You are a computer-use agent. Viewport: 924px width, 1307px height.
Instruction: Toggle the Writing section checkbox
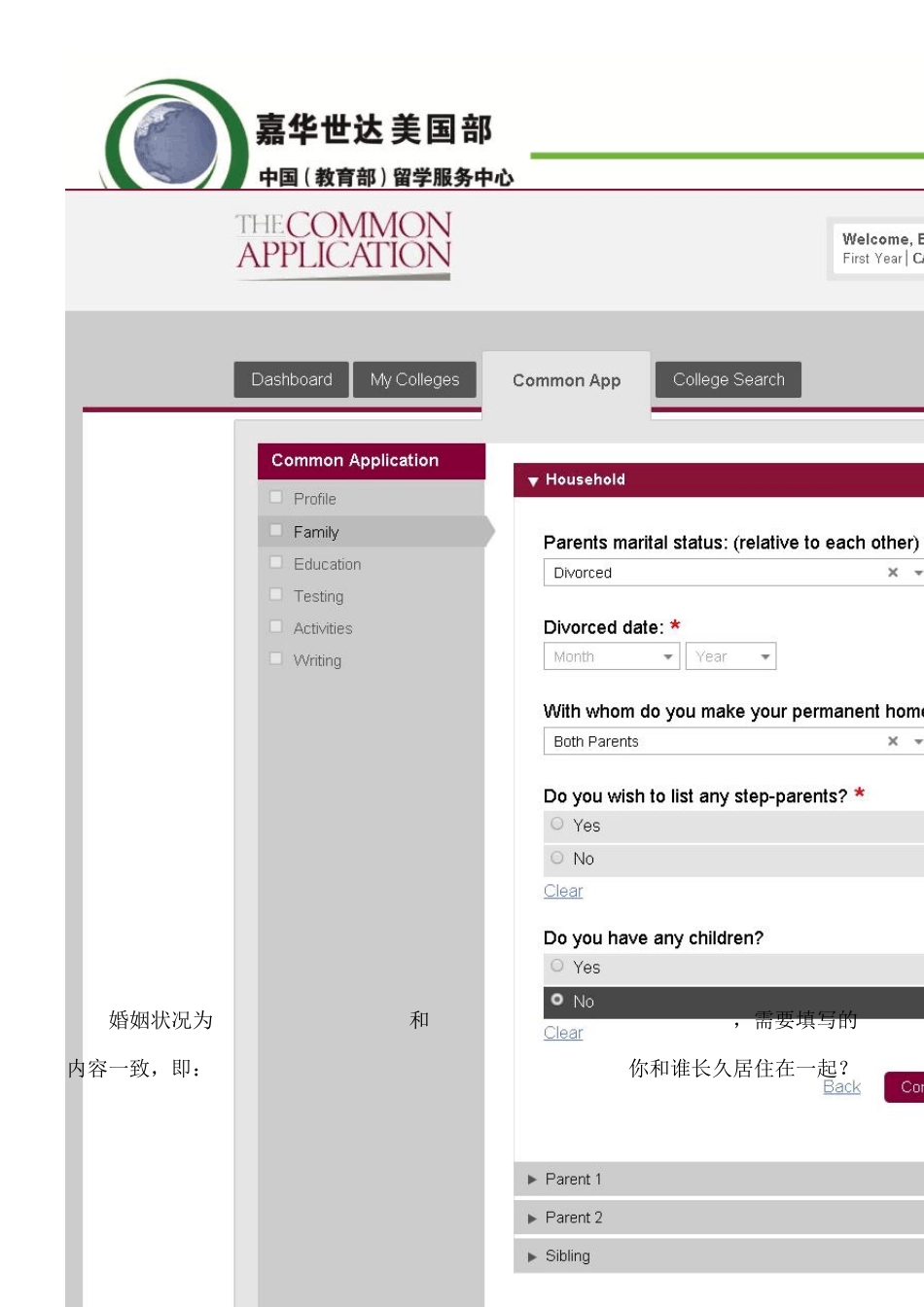point(276,659)
